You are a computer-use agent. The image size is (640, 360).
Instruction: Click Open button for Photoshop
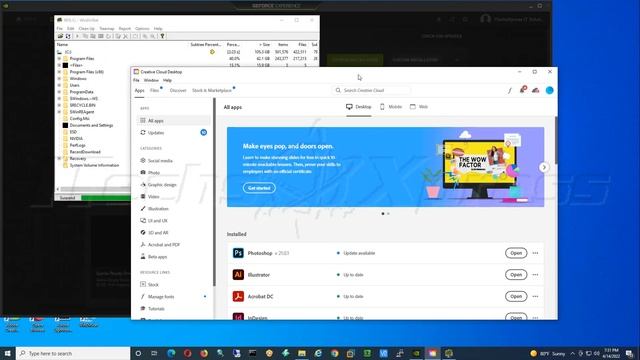[x=516, y=253]
